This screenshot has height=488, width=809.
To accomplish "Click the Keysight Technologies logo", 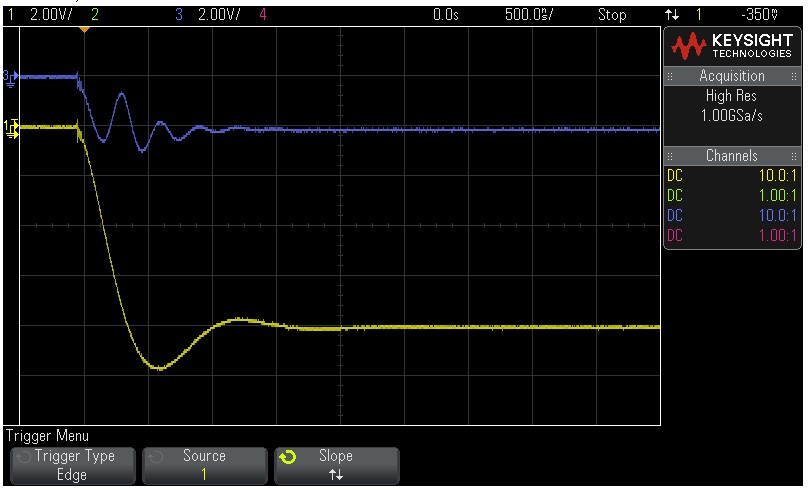I will point(732,46).
